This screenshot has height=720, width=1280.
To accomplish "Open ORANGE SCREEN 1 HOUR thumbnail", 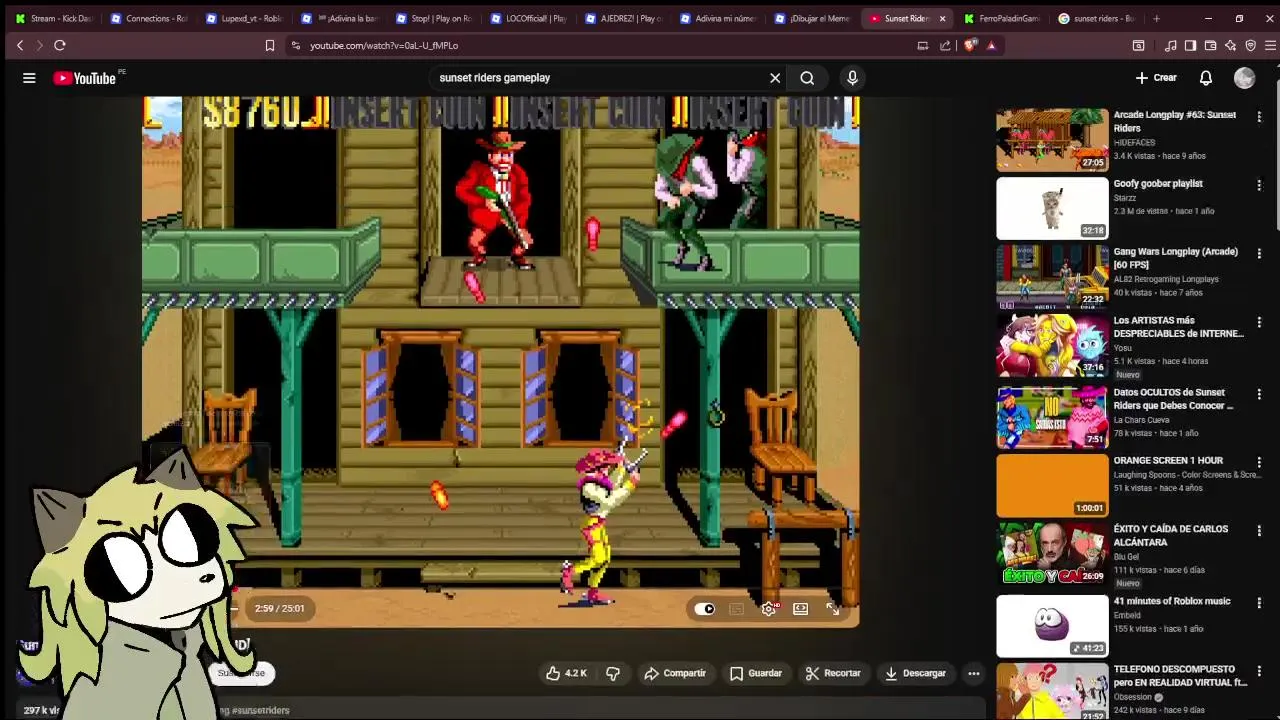I will (1052, 485).
